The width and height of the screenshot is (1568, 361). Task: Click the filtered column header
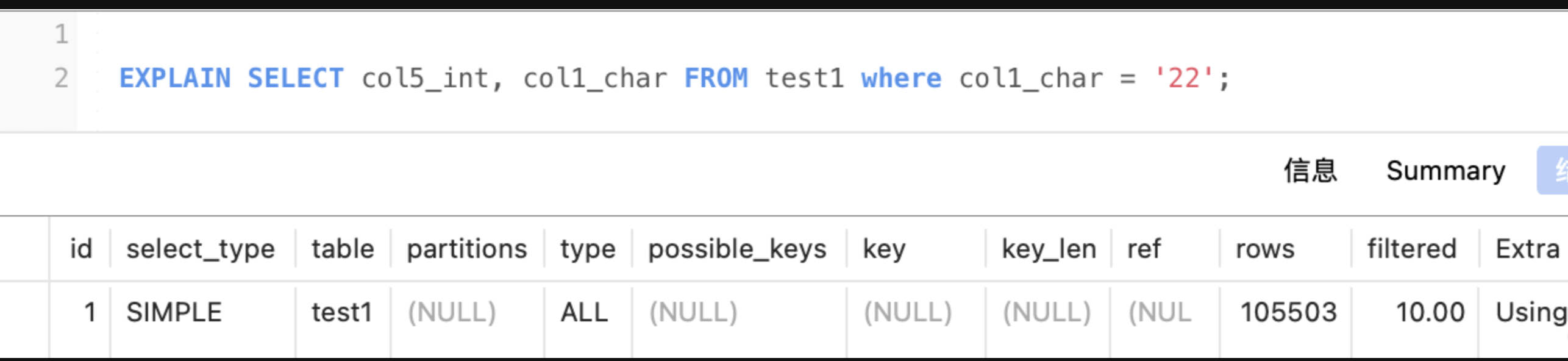coord(1411,249)
